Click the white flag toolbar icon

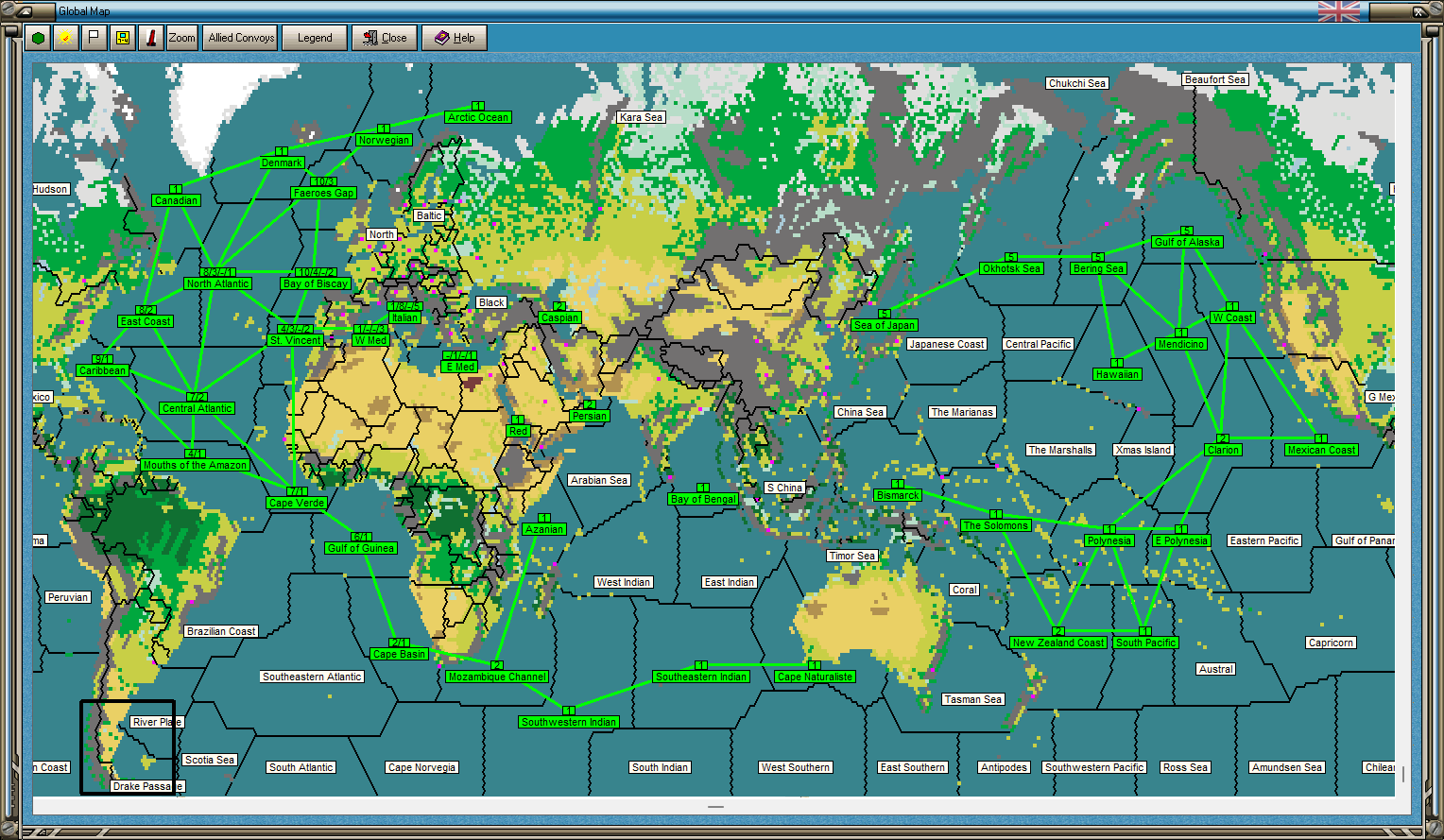click(94, 38)
